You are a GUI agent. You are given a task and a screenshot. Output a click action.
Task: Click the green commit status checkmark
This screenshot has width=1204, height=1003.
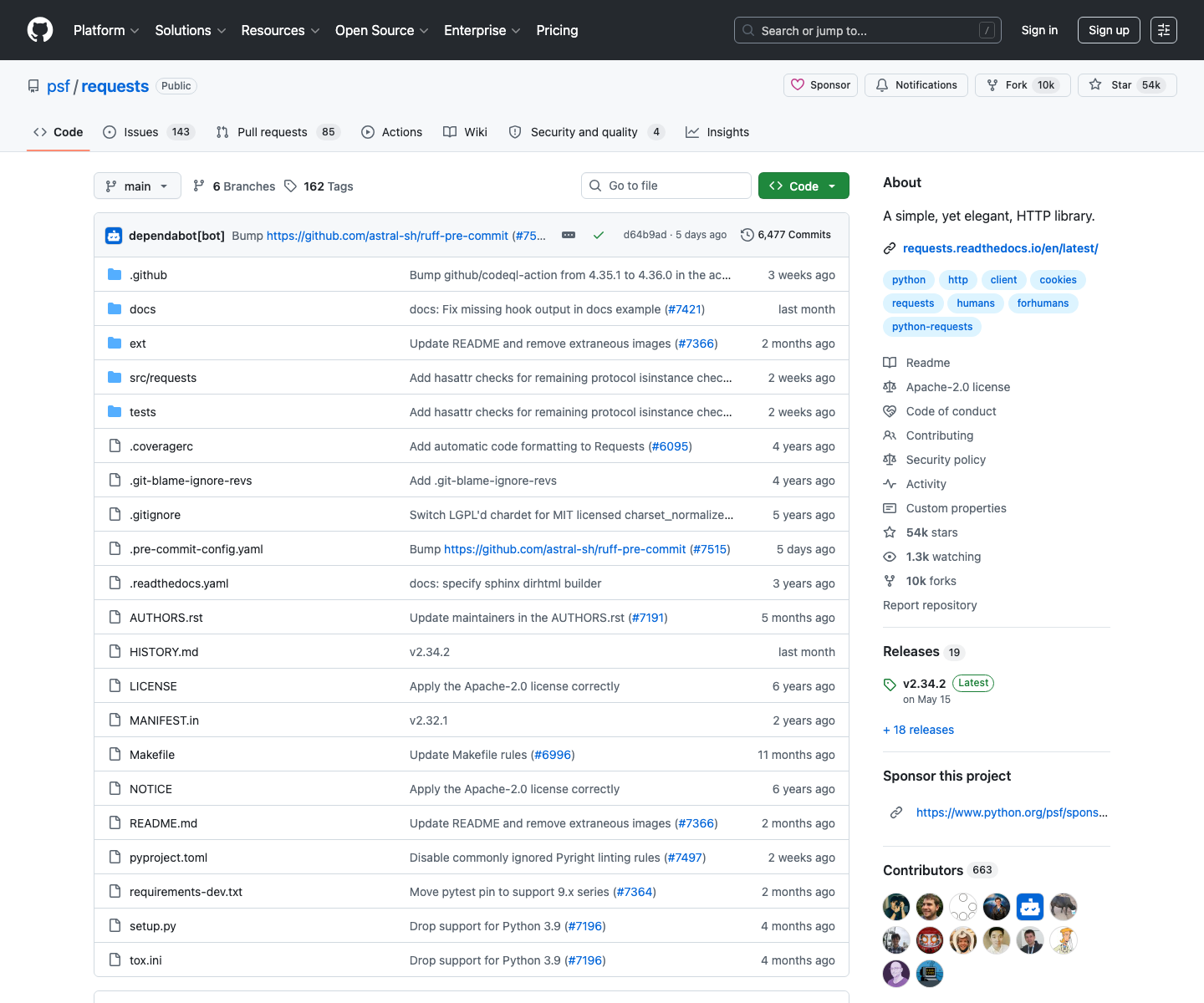point(599,235)
